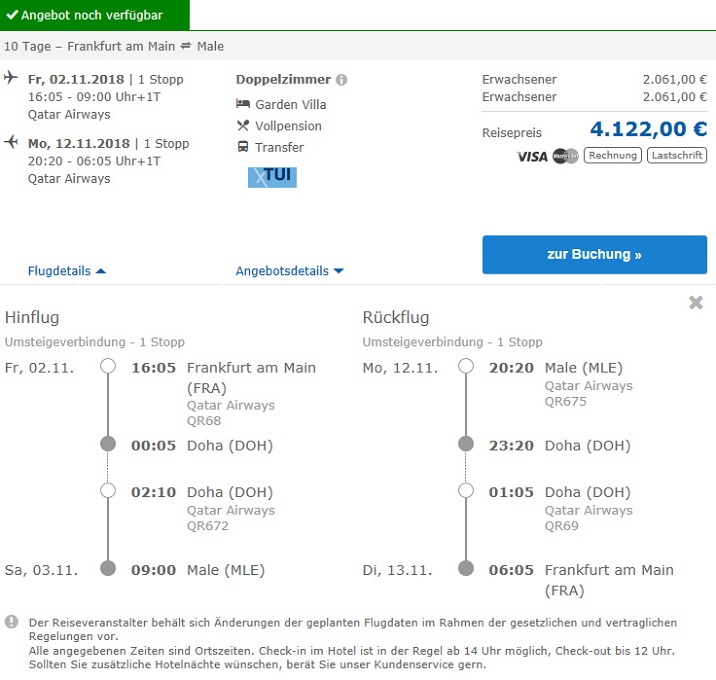Click the round-trip arrows between Frankfurt and Male

click(x=185, y=47)
